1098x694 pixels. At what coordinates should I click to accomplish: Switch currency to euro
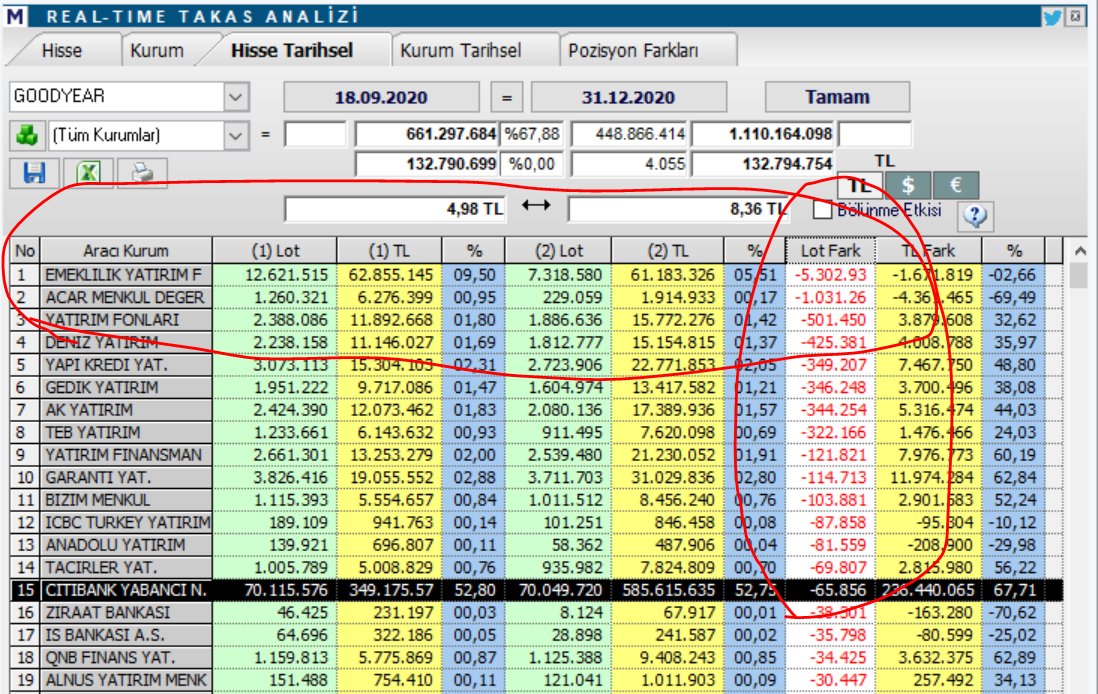(955, 186)
